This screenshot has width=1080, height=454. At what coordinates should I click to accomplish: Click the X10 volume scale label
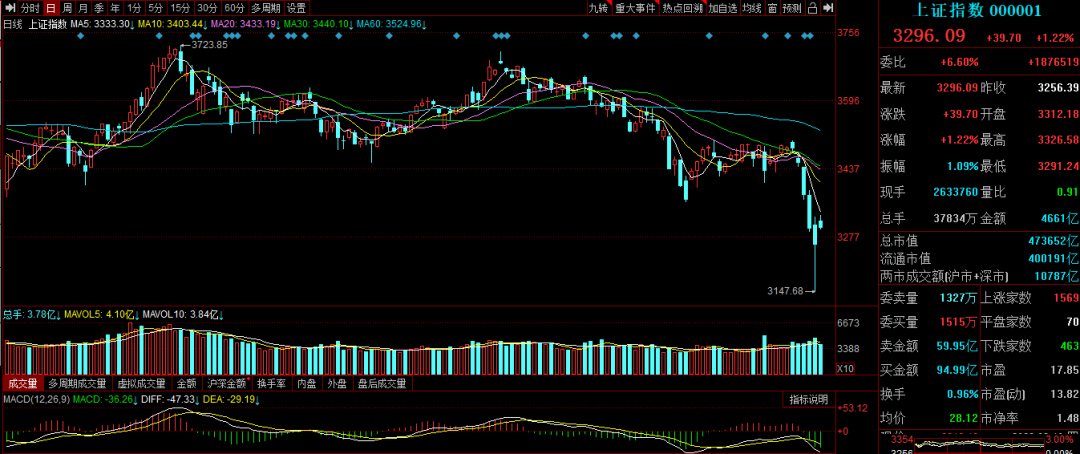846,369
